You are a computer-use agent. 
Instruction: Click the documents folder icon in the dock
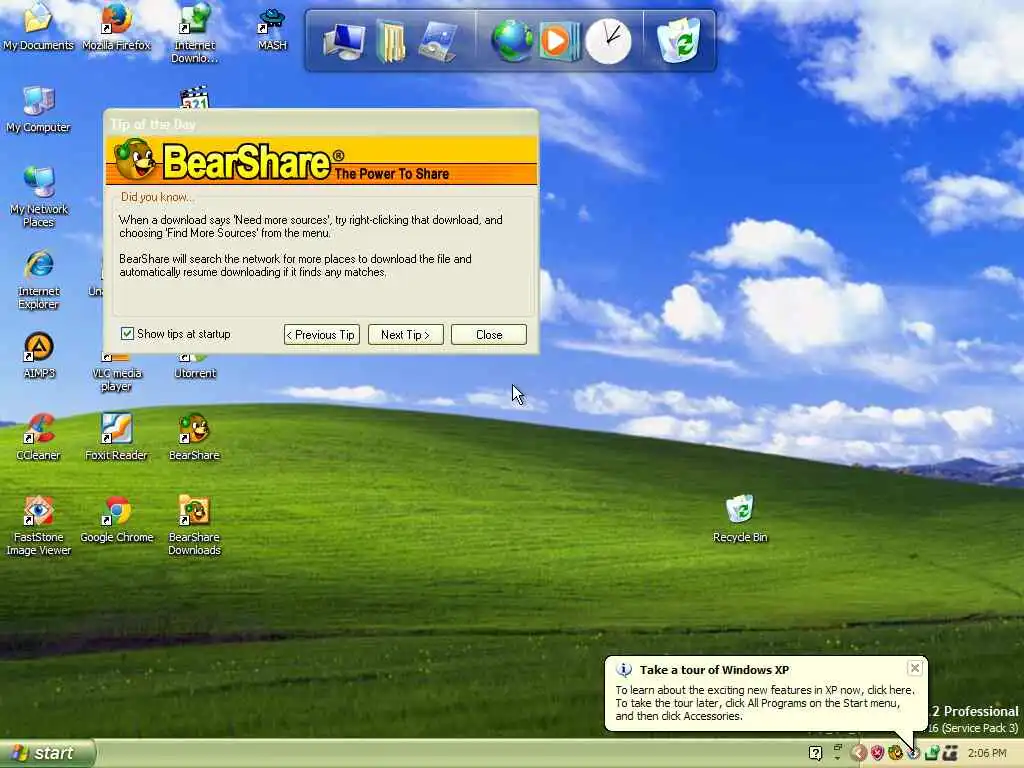(391, 41)
